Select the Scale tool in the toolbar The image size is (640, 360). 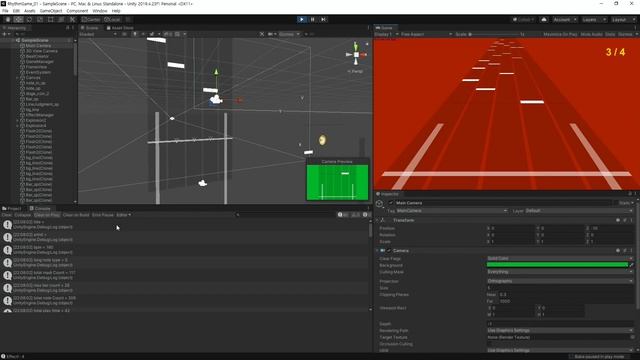click(x=40, y=19)
